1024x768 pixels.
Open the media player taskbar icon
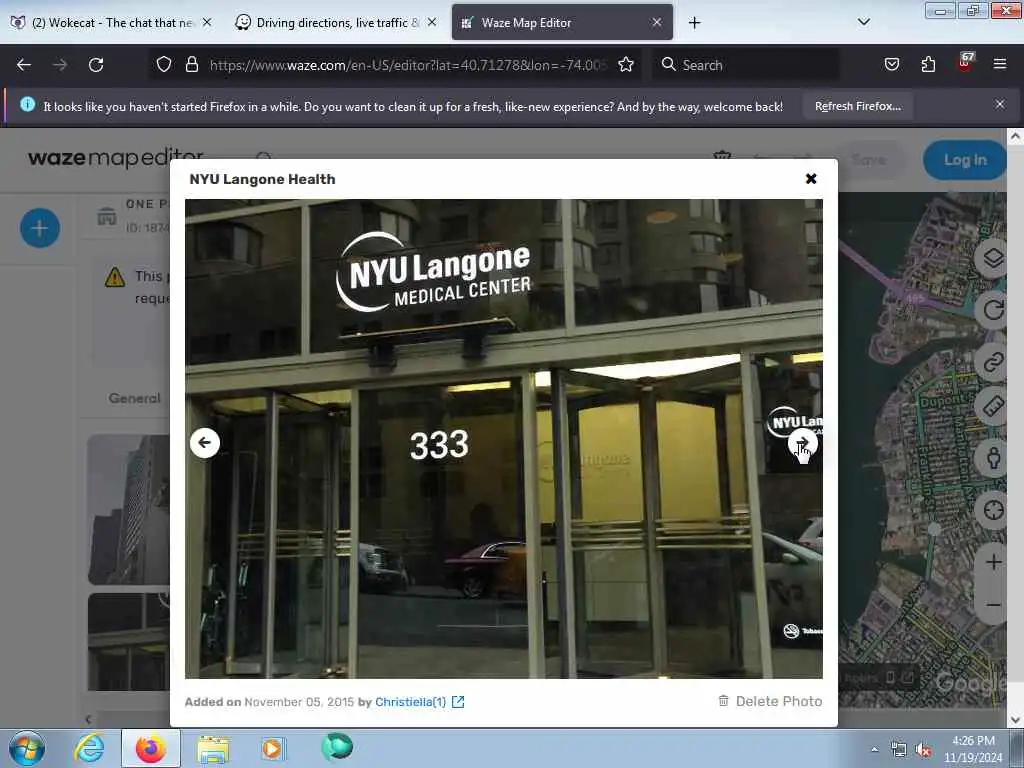272,748
